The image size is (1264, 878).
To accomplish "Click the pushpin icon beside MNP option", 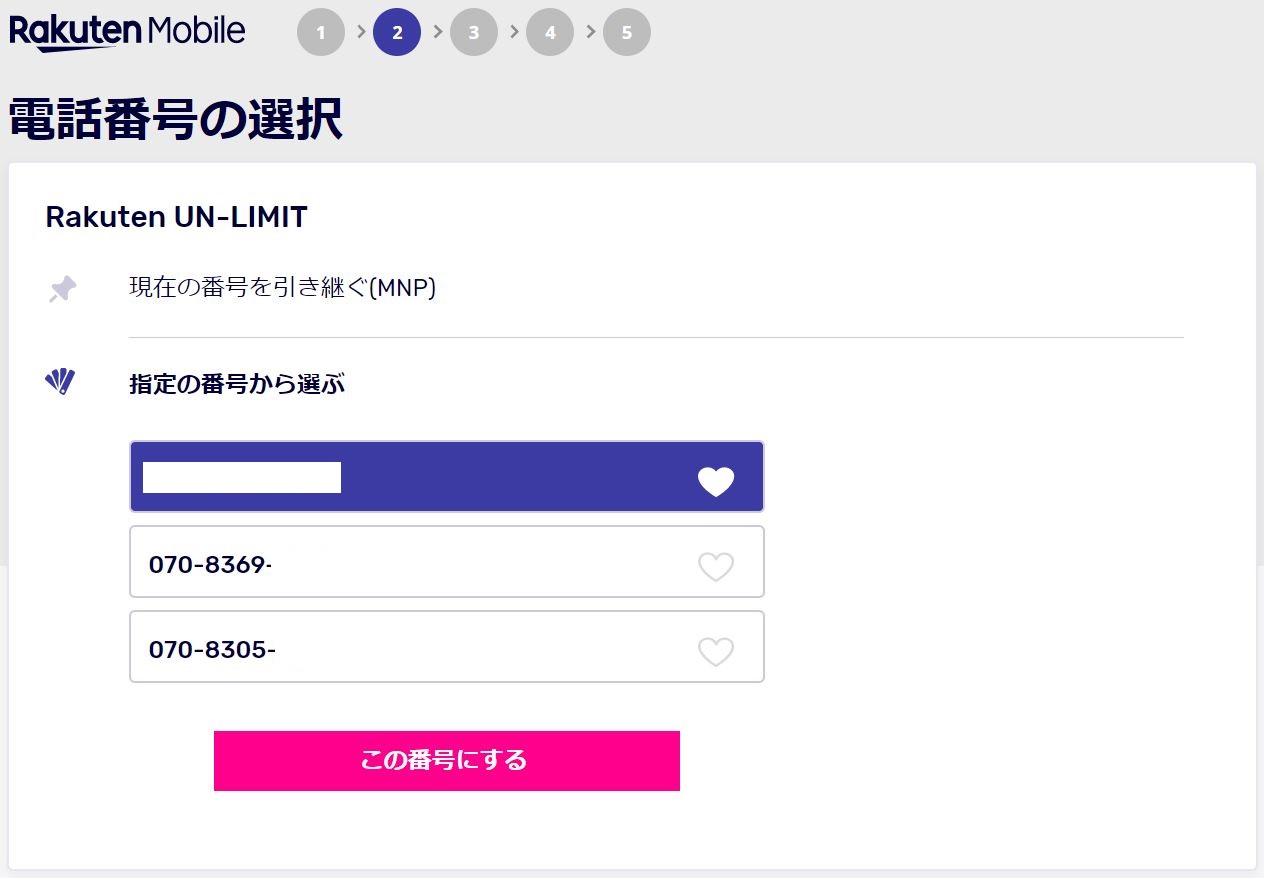I will [x=62, y=290].
